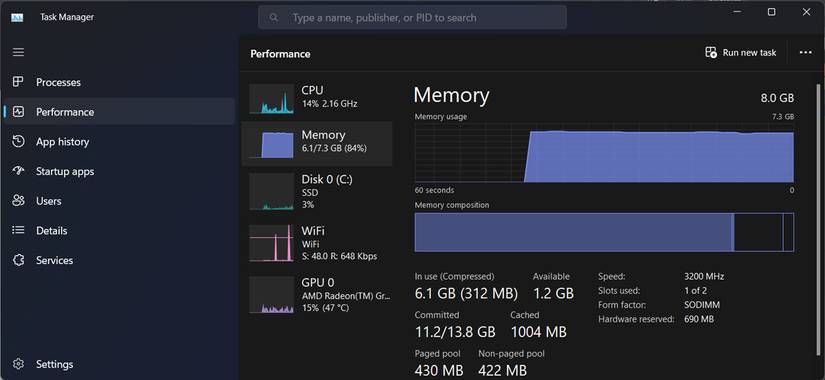The height and width of the screenshot is (380, 825).
Task: Click the search input field
Action: click(x=412, y=17)
